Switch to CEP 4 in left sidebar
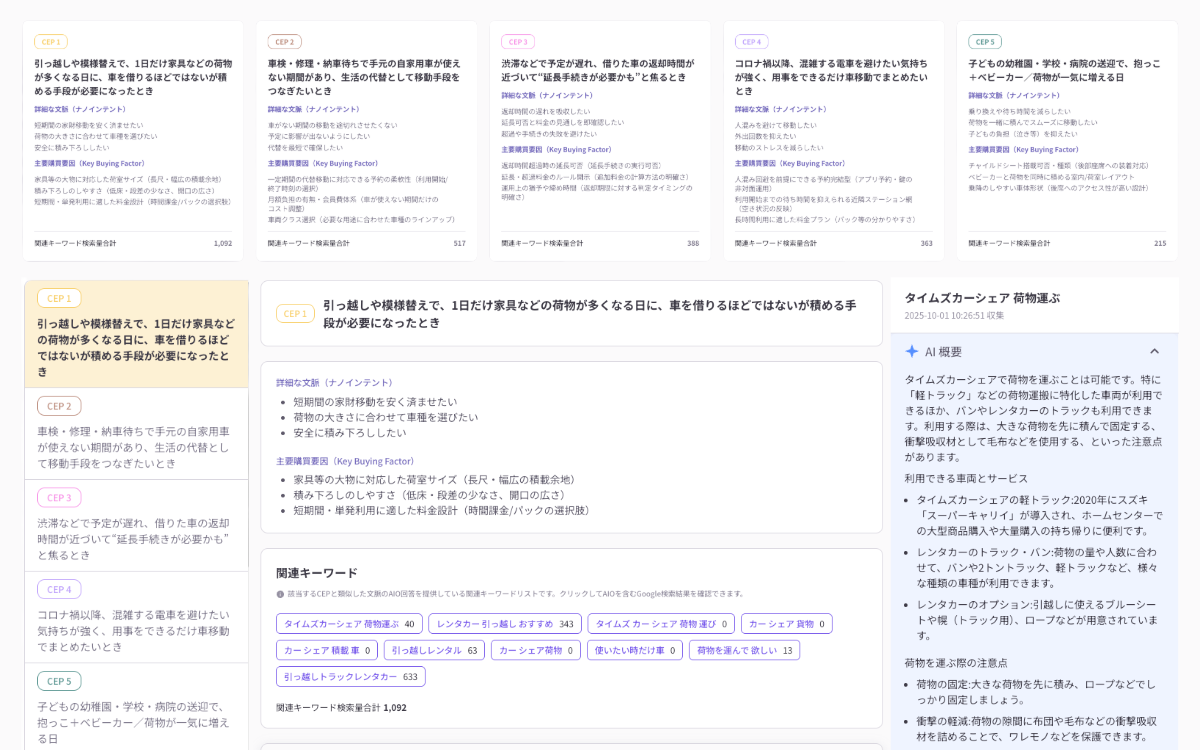Screen dimensions: 1200x750 click(136, 617)
